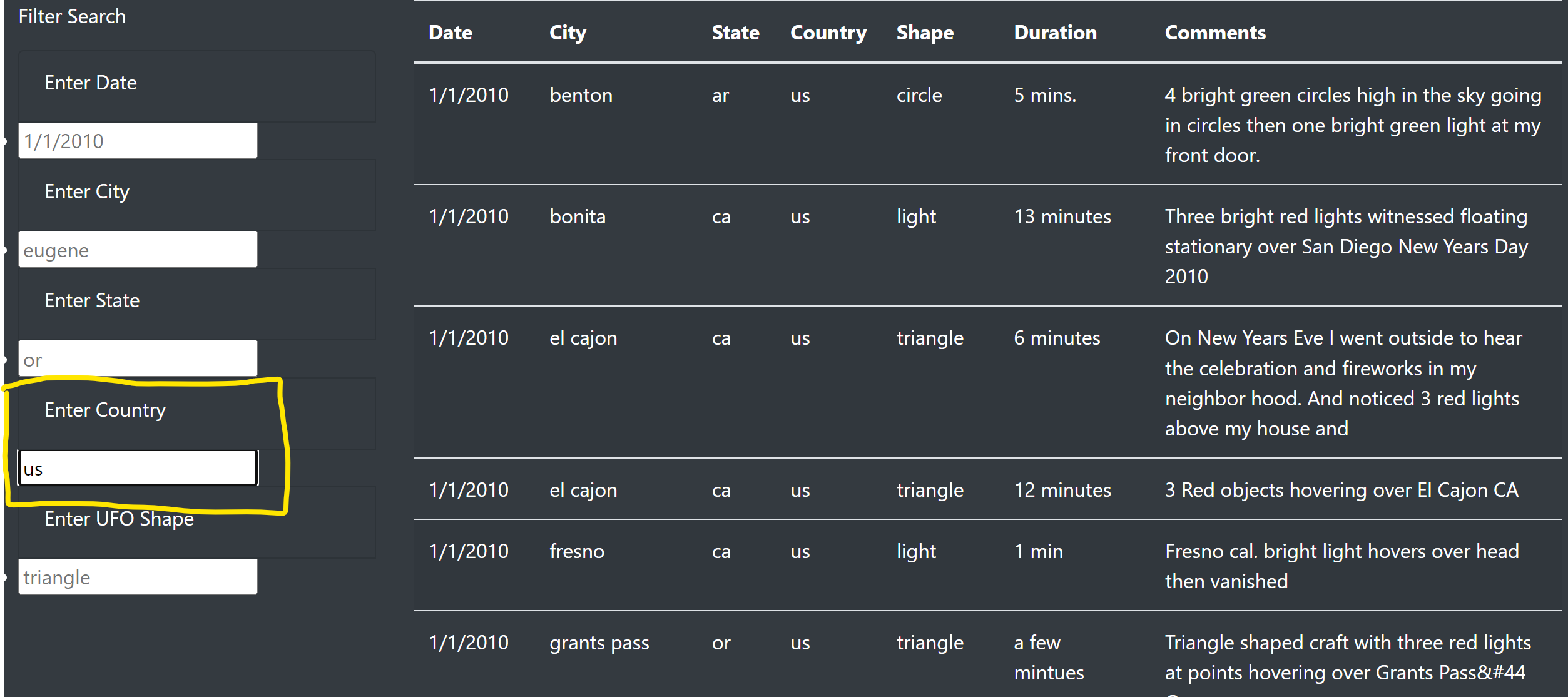Choose the Country column header
Screen dimensions: 1568x697
coord(828,33)
